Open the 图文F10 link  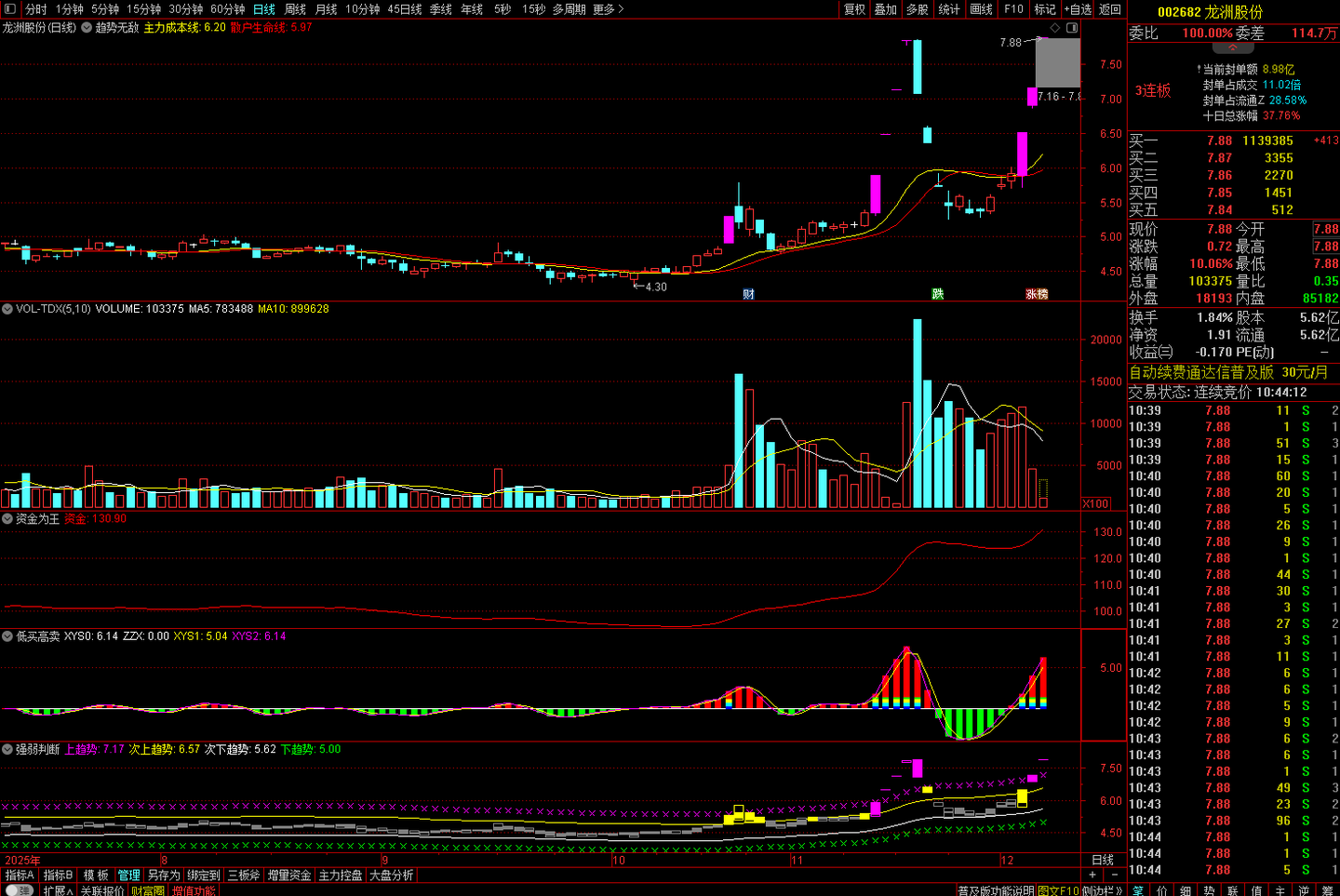1059,890
